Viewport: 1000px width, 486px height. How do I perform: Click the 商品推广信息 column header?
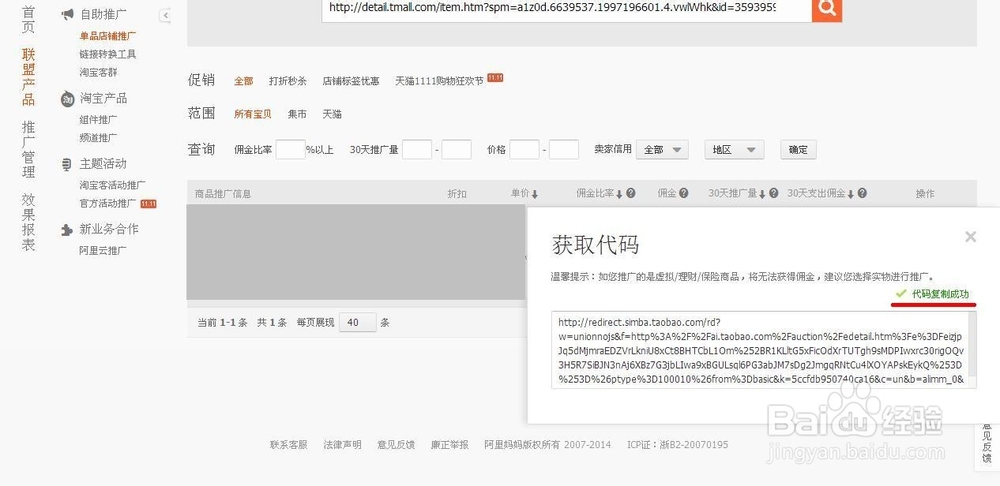coord(223,193)
